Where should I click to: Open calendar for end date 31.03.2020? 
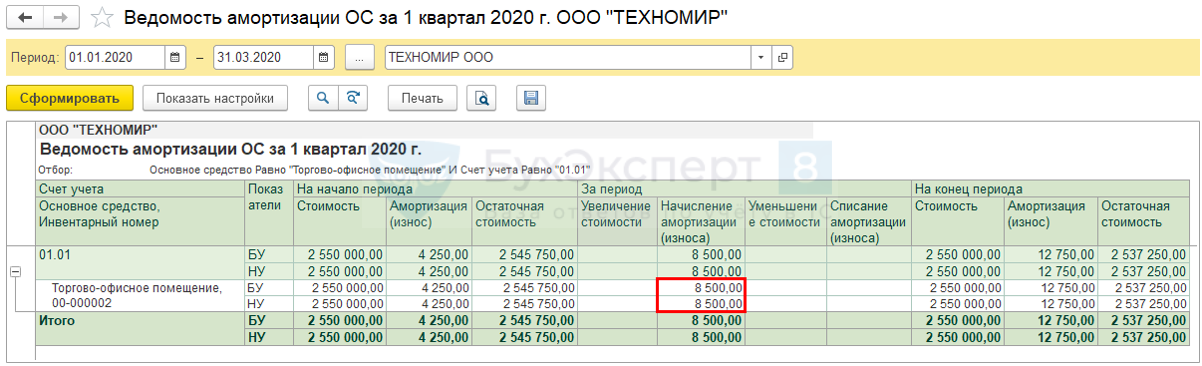(323, 58)
